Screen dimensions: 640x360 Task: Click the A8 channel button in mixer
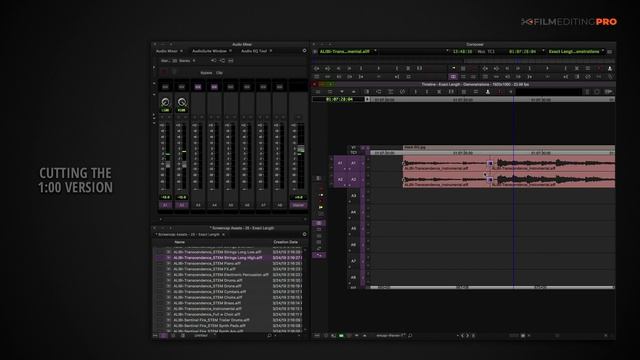pyautogui.click(x=280, y=205)
